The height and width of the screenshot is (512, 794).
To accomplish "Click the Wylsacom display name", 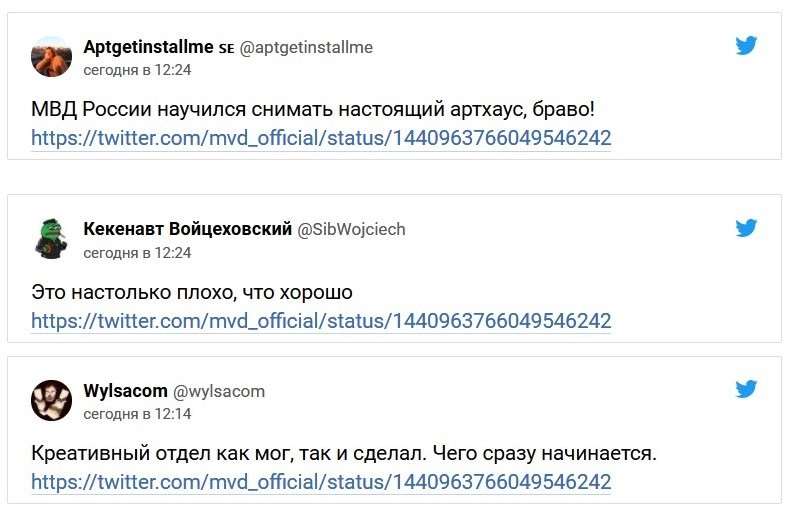I will [125, 391].
